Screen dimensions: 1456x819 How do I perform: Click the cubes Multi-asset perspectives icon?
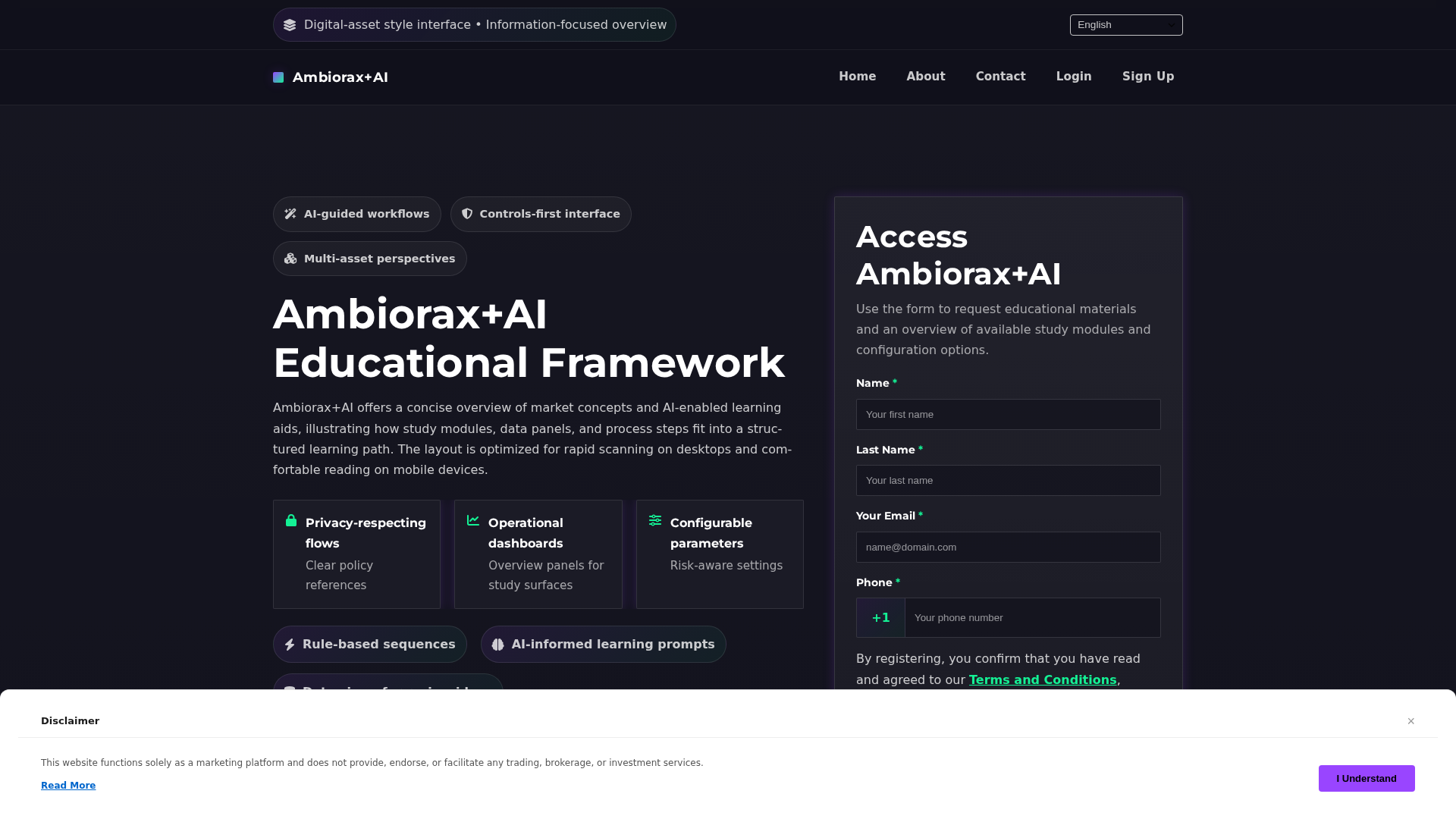coord(290,259)
